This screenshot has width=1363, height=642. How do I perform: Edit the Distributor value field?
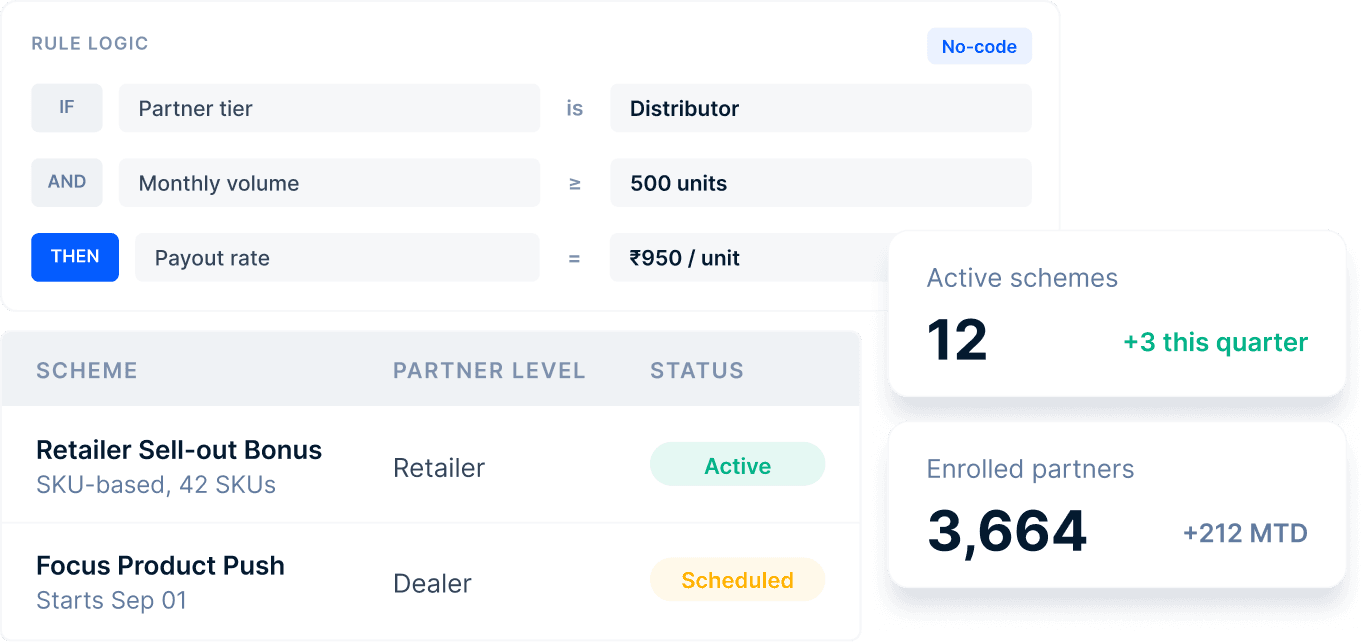click(x=820, y=108)
